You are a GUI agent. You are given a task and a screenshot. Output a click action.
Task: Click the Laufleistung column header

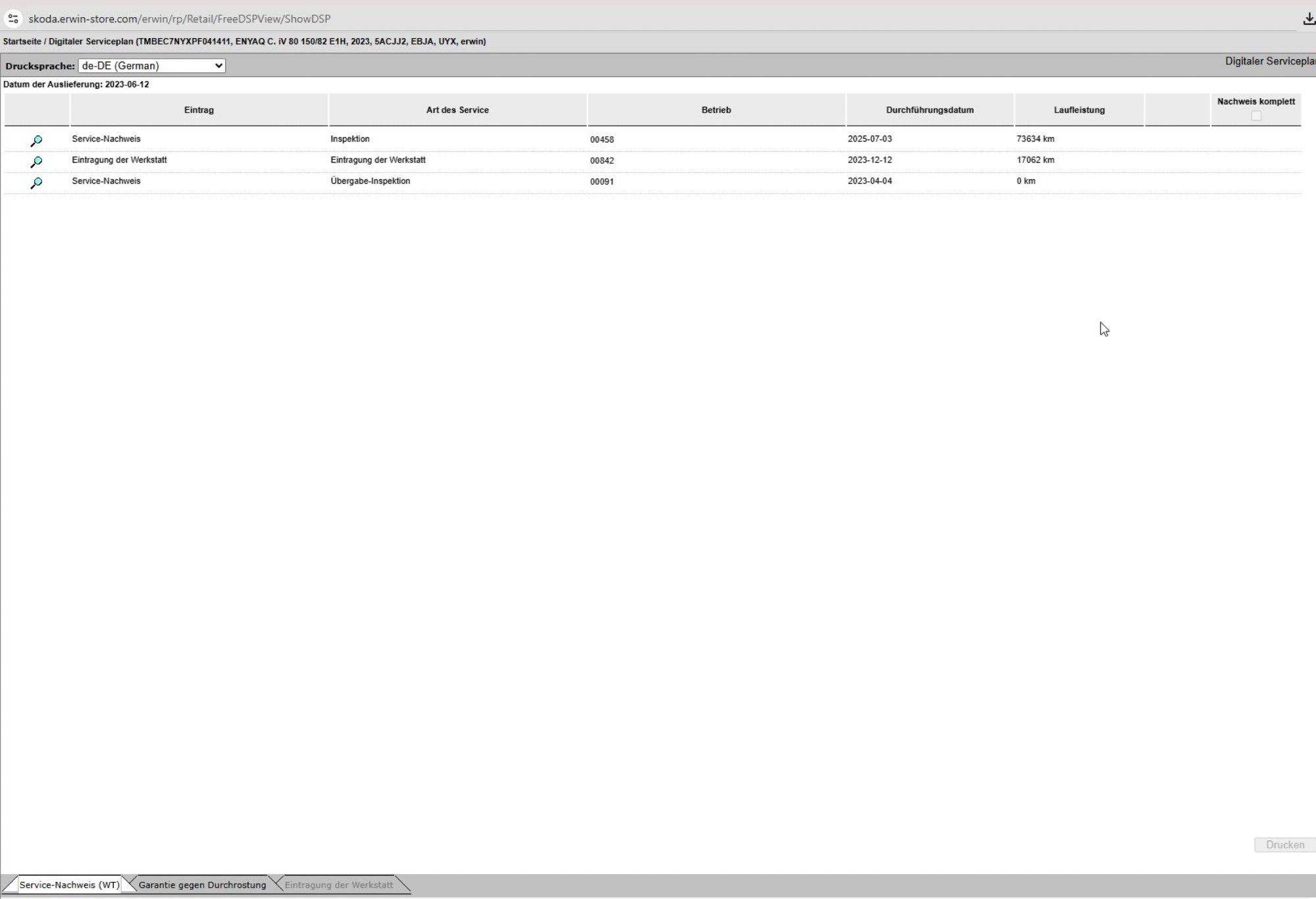(x=1078, y=110)
